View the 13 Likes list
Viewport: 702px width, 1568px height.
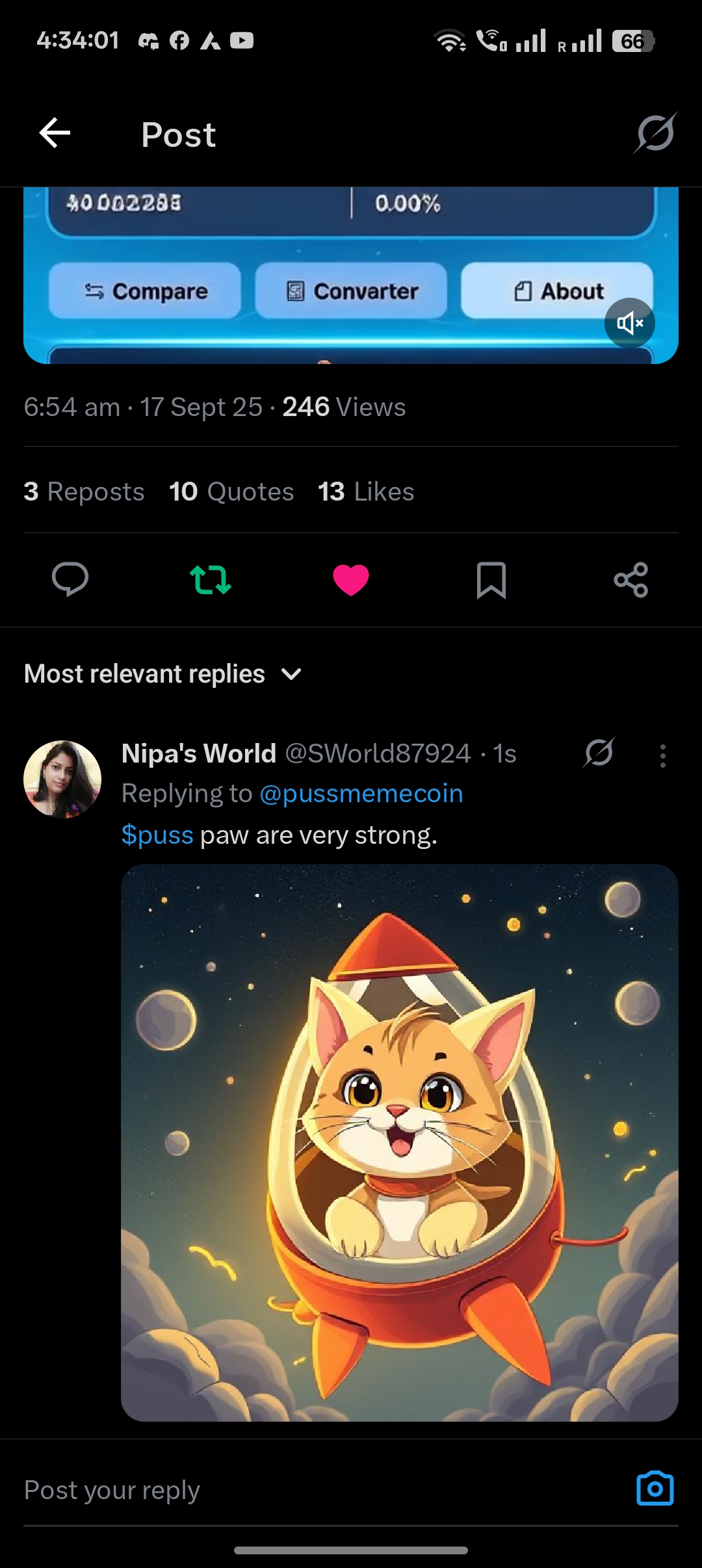[x=366, y=491]
